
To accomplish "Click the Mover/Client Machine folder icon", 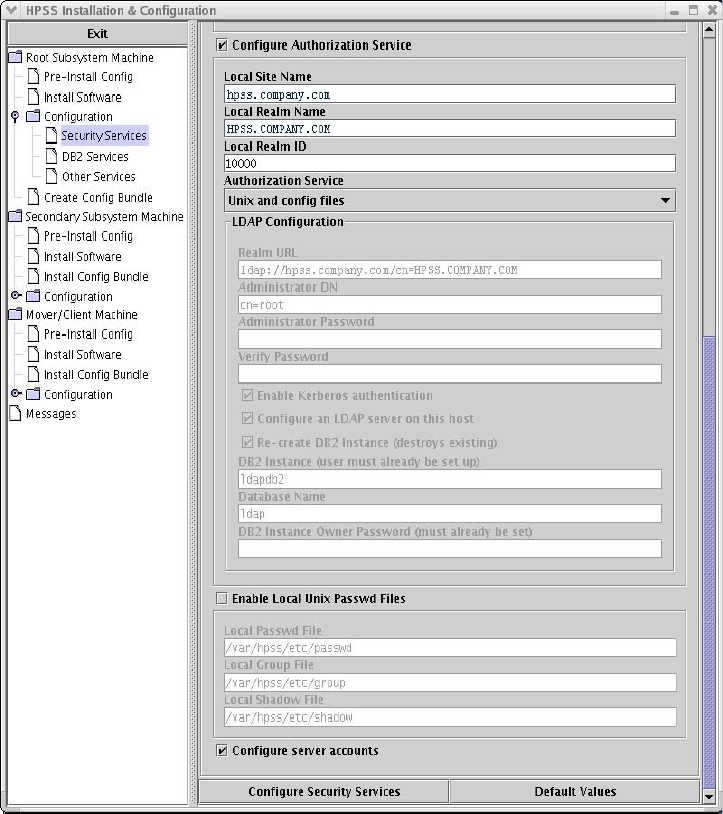I will pos(16,314).
